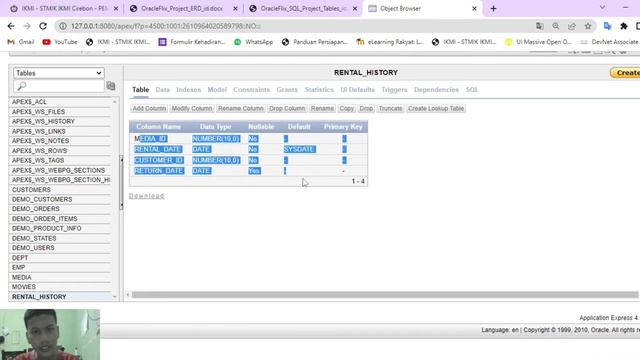The width and height of the screenshot is (640, 360).
Task: Open the Gmail bookmark
Action: (21, 42)
